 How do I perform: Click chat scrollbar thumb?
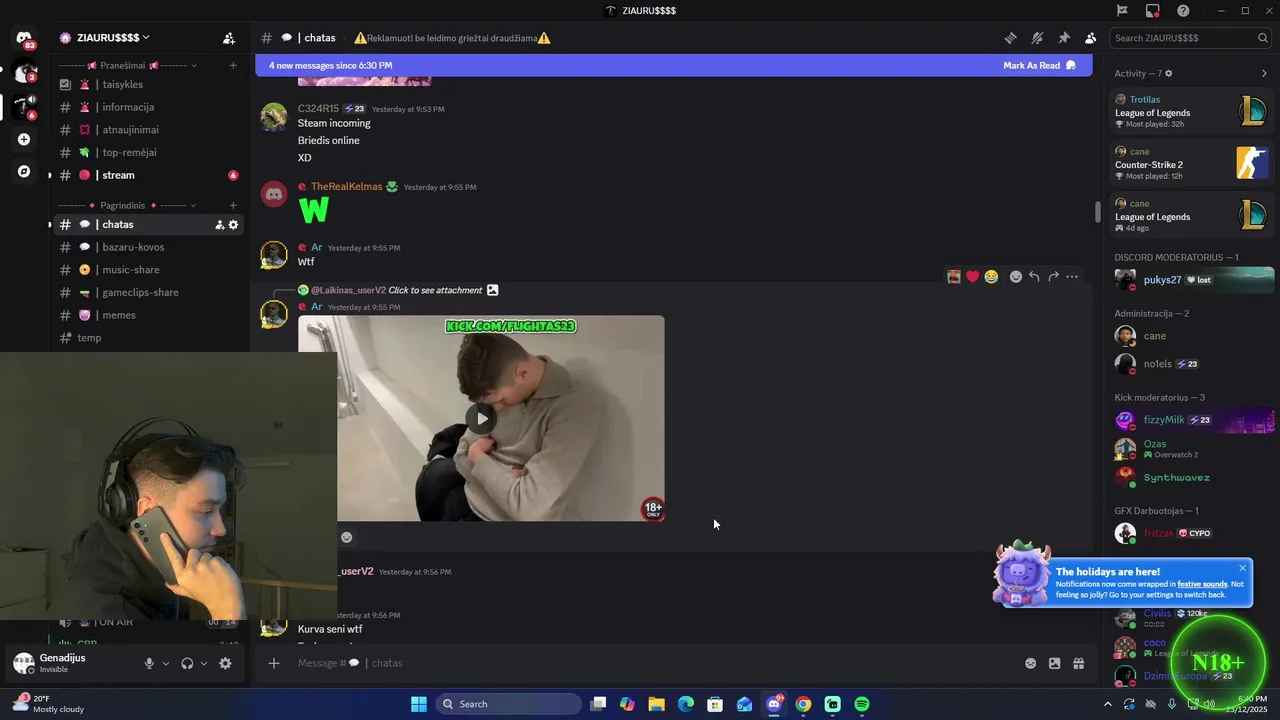tap(1097, 212)
